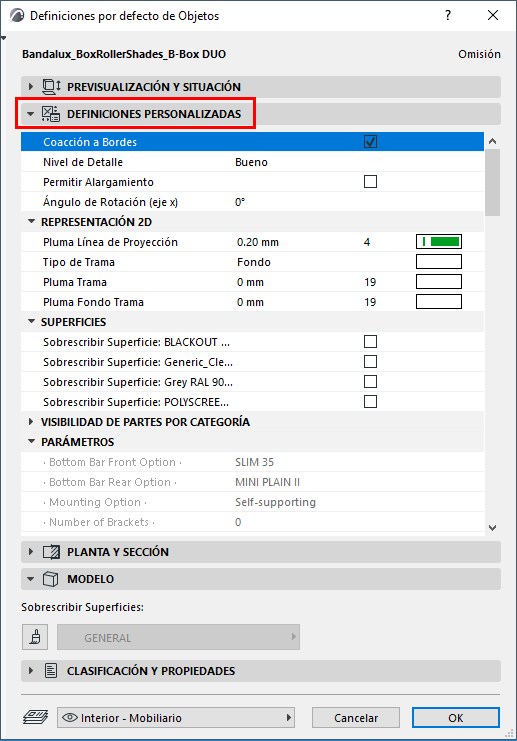Open the Pluma Línea de Proyección pen swatch
The width and height of the screenshot is (517, 741).
click(x=439, y=241)
